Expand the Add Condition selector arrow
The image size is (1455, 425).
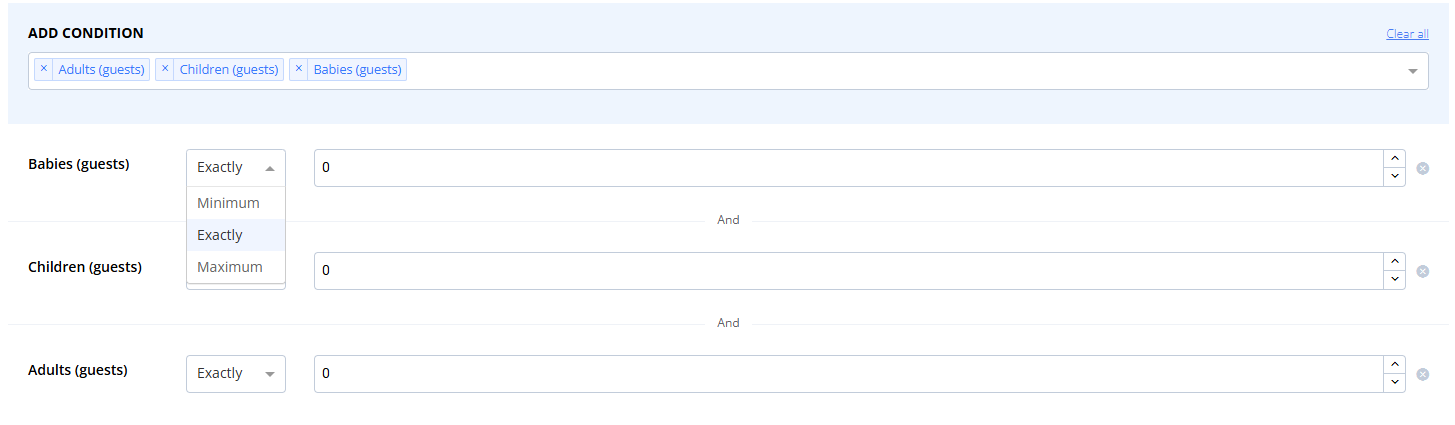coord(1413,71)
